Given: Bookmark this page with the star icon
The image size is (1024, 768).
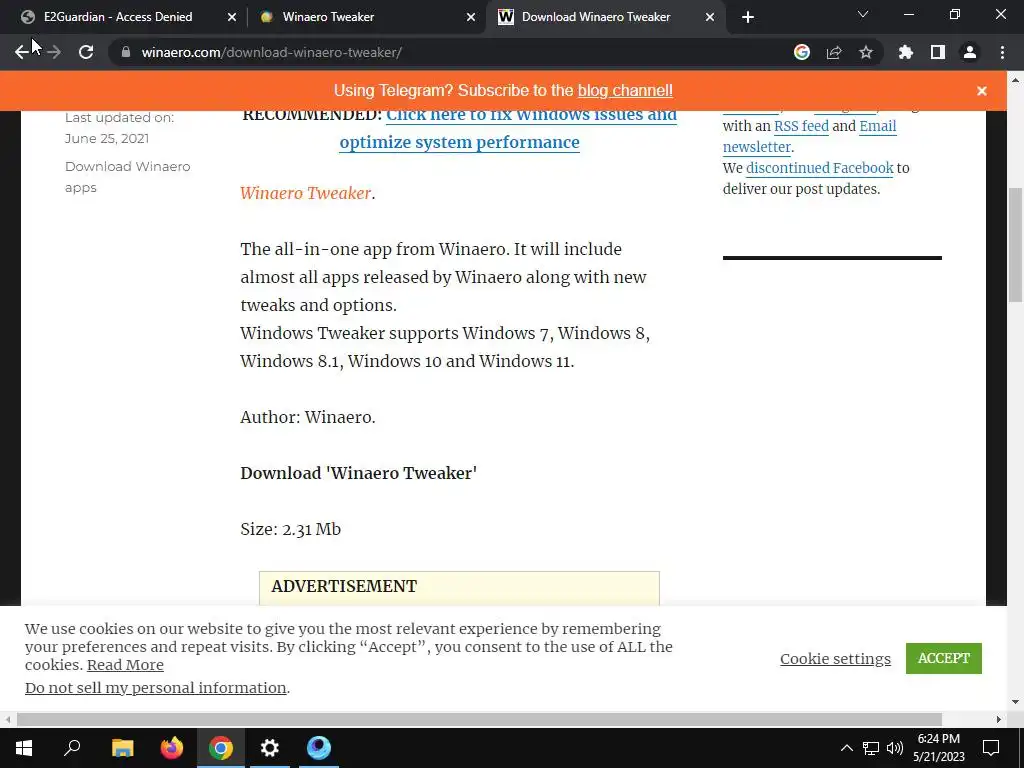Looking at the screenshot, I should point(866,52).
